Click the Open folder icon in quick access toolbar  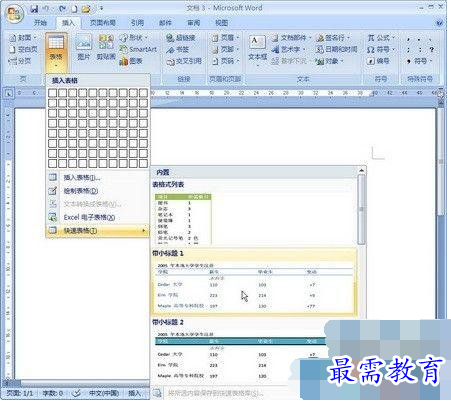86,9
